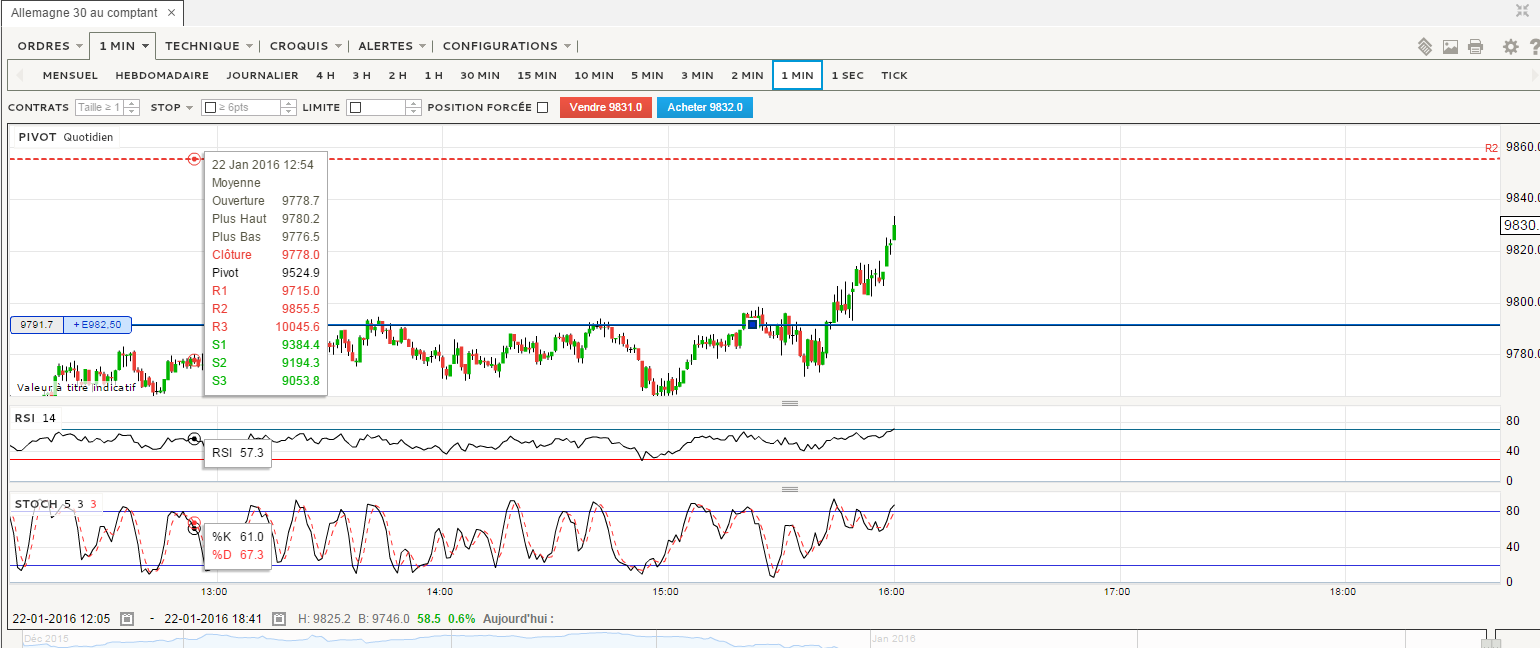Click the contracts size stepper arrows
The height and width of the screenshot is (648, 1540).
click(131, 107)
